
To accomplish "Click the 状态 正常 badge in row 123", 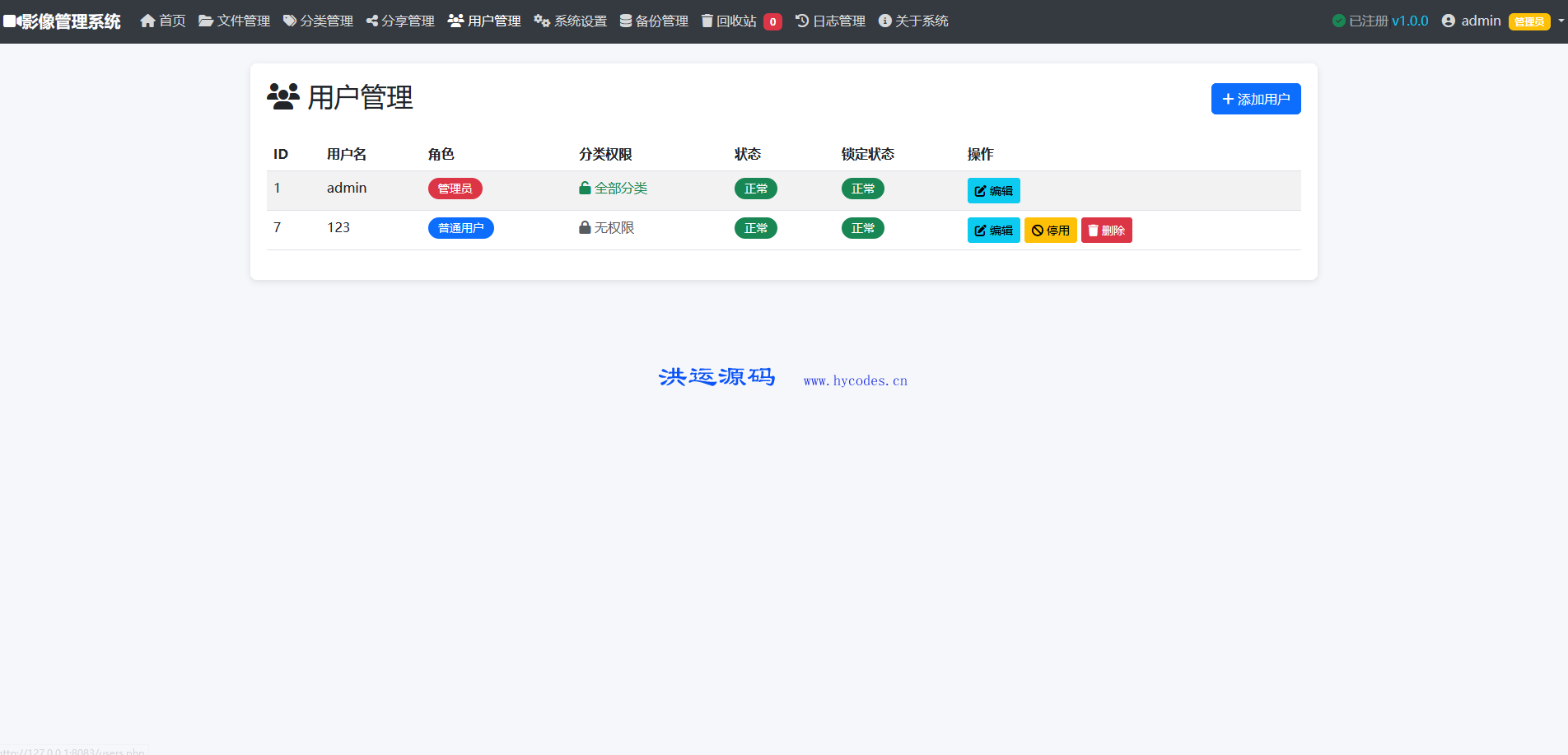I will [756, 228].
